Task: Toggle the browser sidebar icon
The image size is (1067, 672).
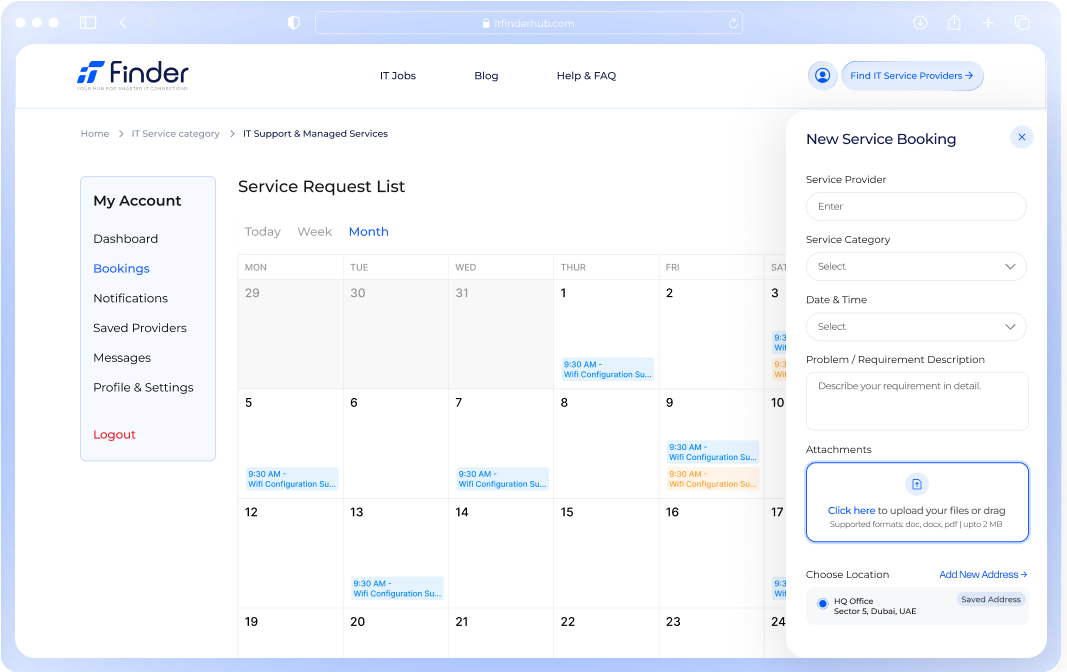Action: click(88, 22)
